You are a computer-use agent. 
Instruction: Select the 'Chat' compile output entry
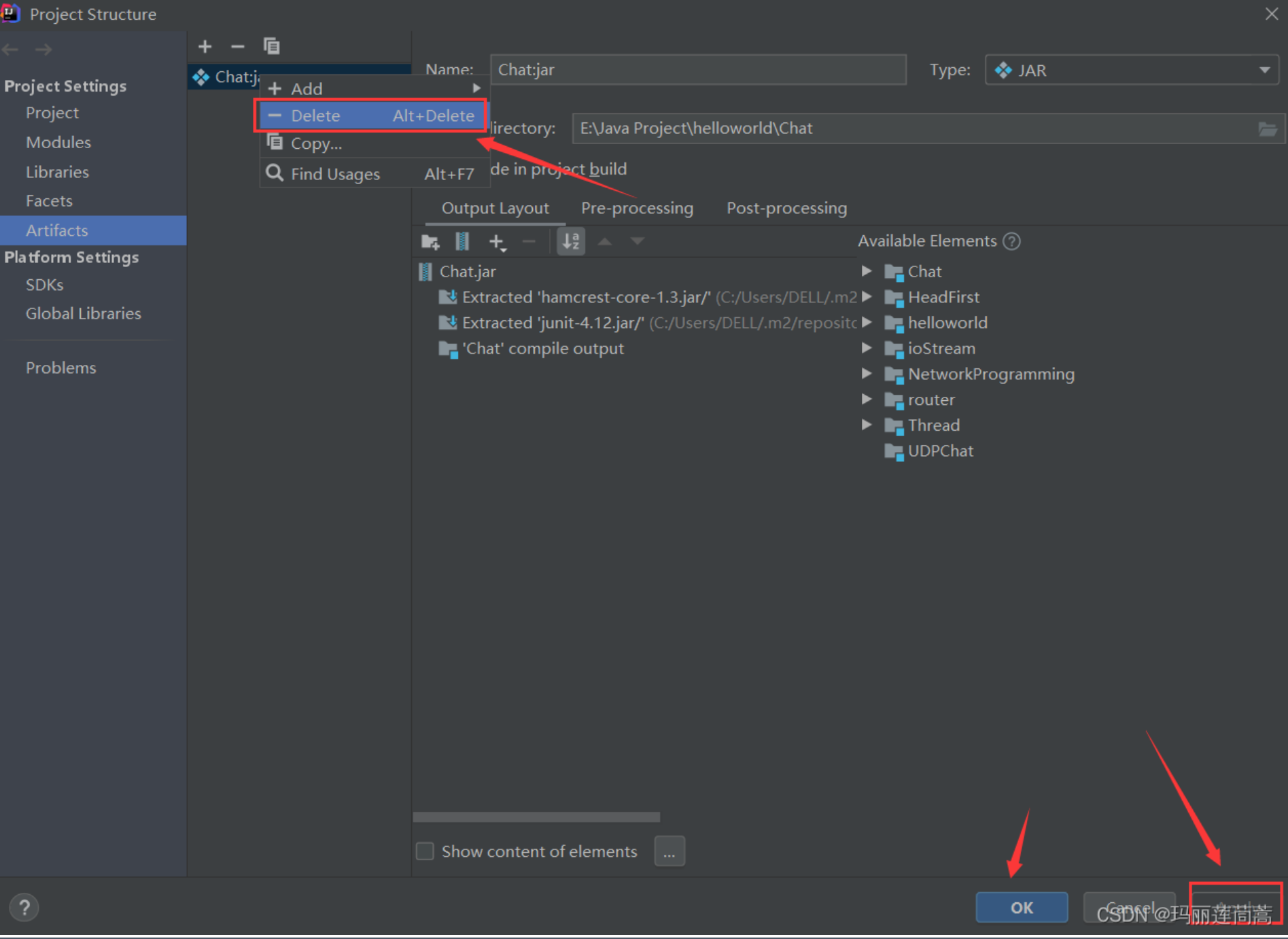pos(532,349)
